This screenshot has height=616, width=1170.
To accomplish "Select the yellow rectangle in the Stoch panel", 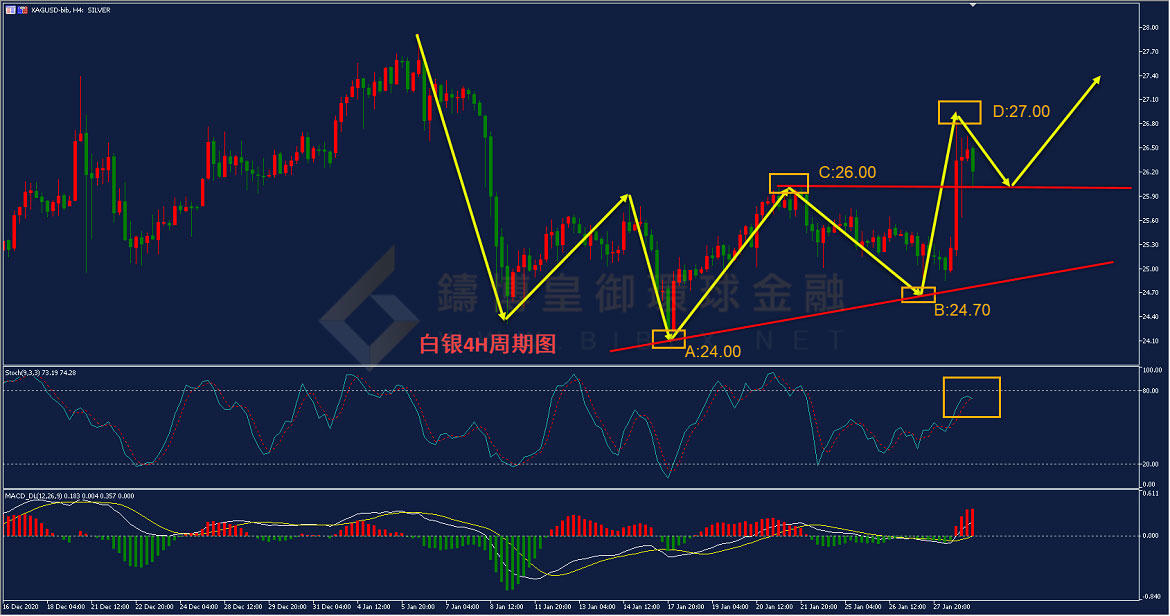I will point(972,397).
